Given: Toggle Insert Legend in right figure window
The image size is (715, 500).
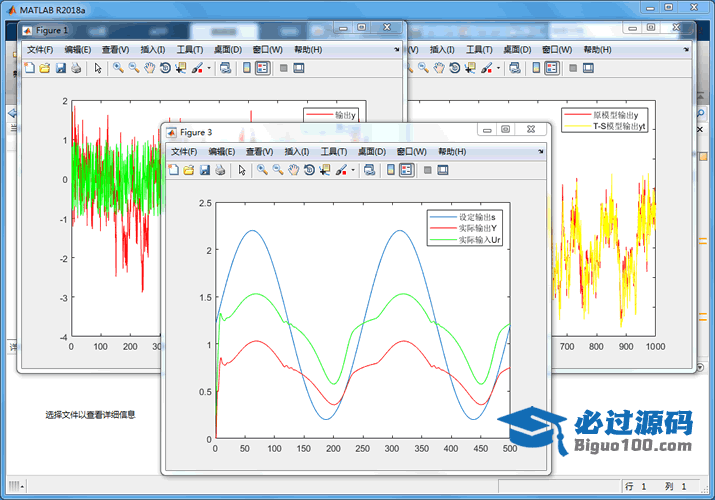Looking at the screenshot, I should click(551, 68).
